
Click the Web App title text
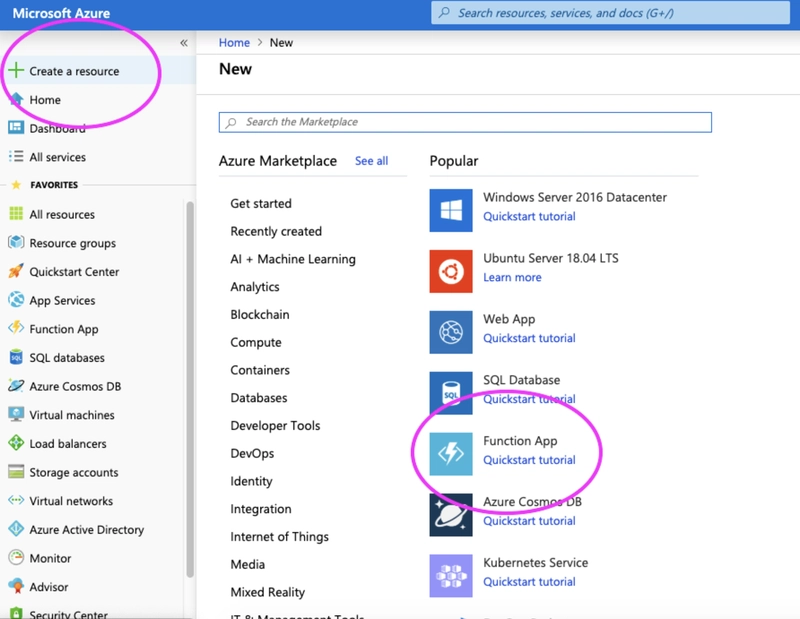click(x=509, y=319)
